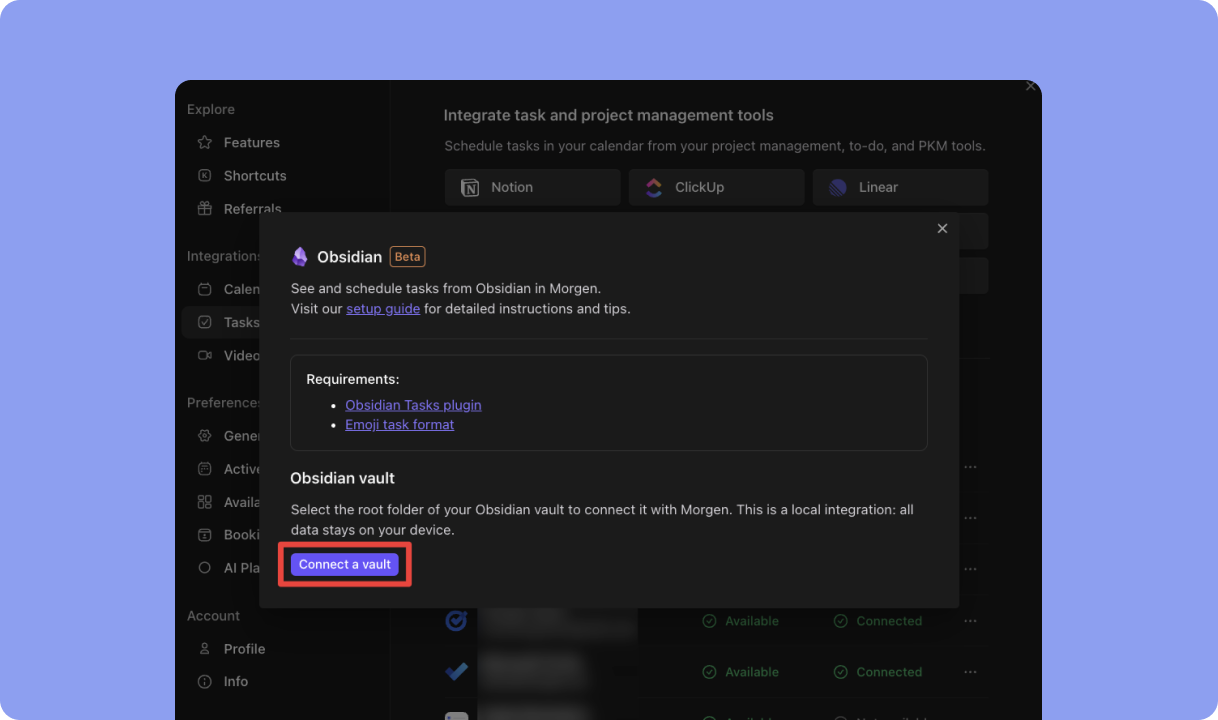Click the AI Planner circle icon
This screenshot has width=1218, height=720.
pos(205,568)
